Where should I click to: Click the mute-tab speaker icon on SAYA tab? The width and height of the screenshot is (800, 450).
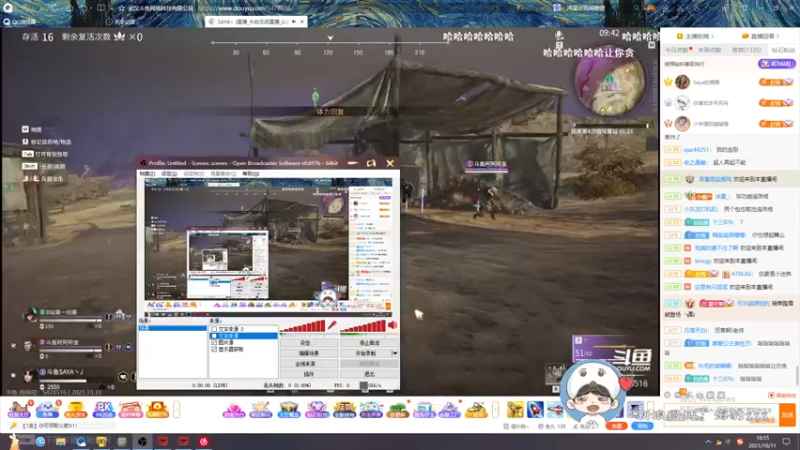293,22
